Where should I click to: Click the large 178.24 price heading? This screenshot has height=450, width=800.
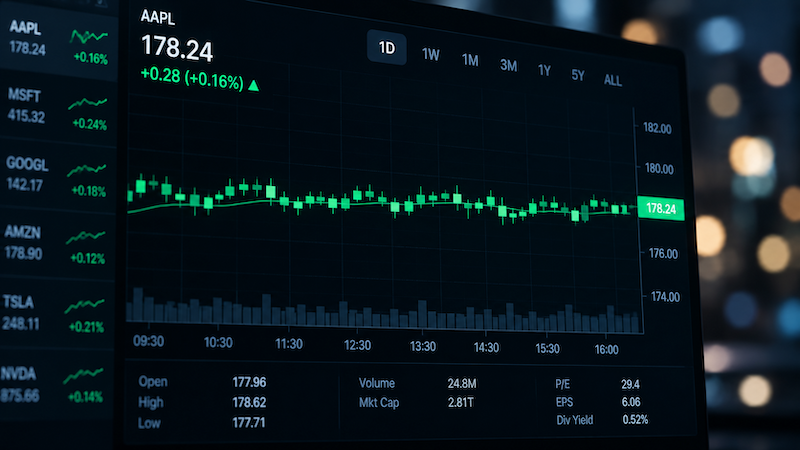[x=177, y=48]
